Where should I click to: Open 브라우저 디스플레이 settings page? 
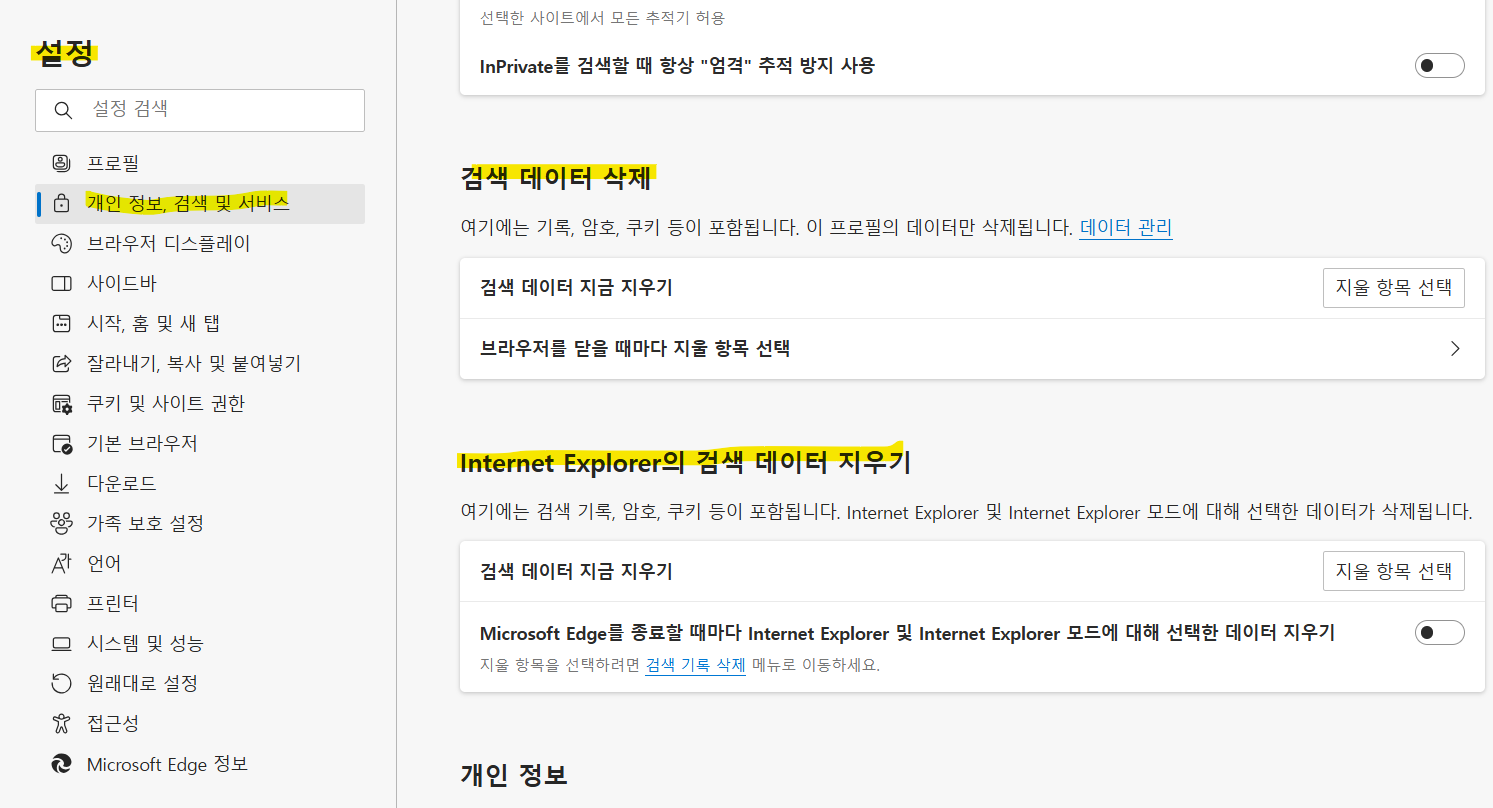(x=200, y=243)
